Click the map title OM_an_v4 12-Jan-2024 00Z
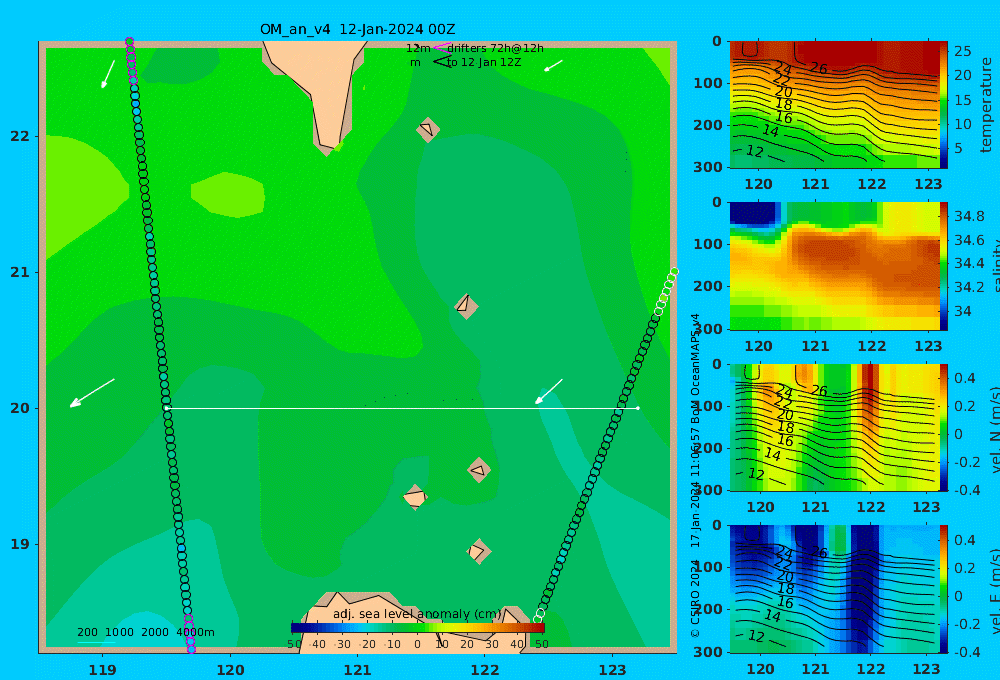The width and height of the screenshot is (1000, 680). (x=357, y=29)
